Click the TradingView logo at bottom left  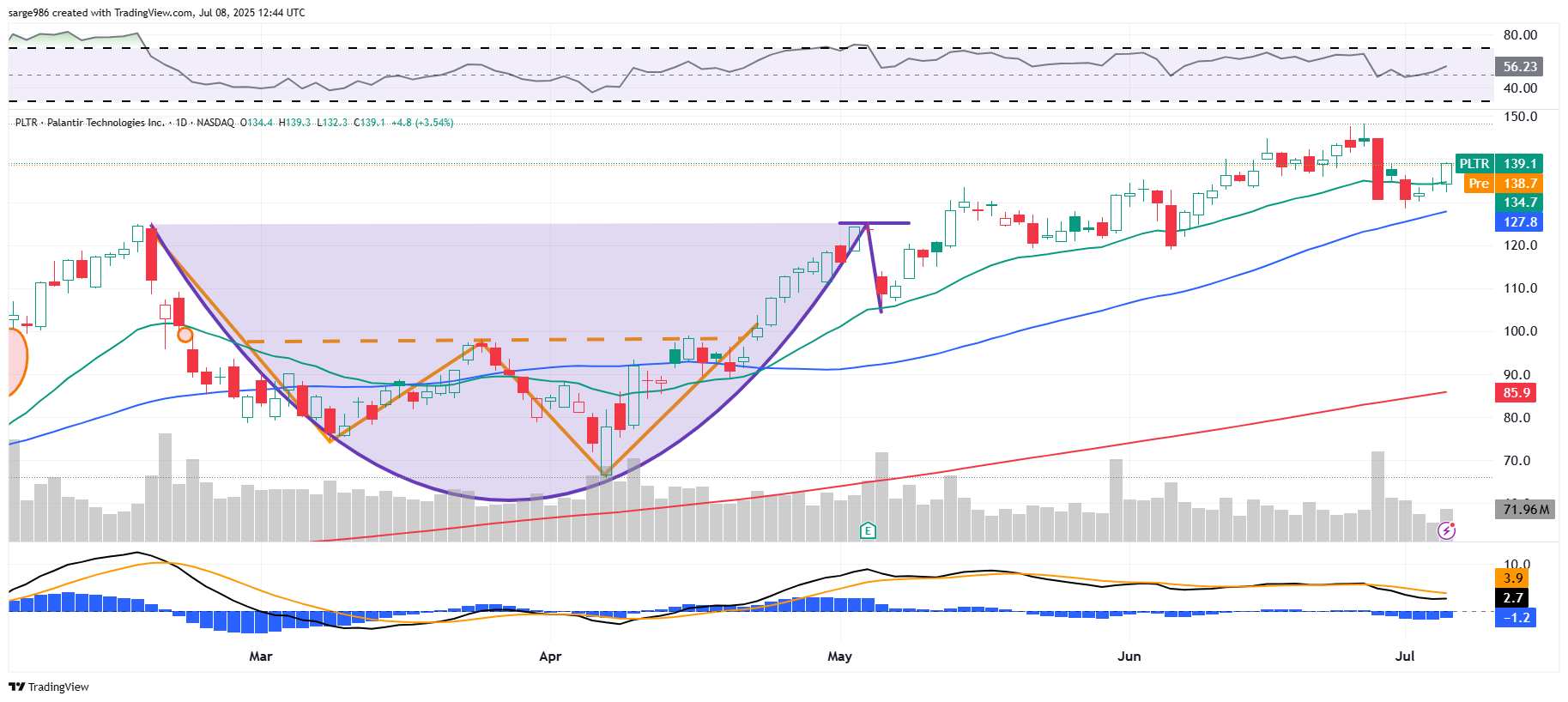click(x=49, y=687)
